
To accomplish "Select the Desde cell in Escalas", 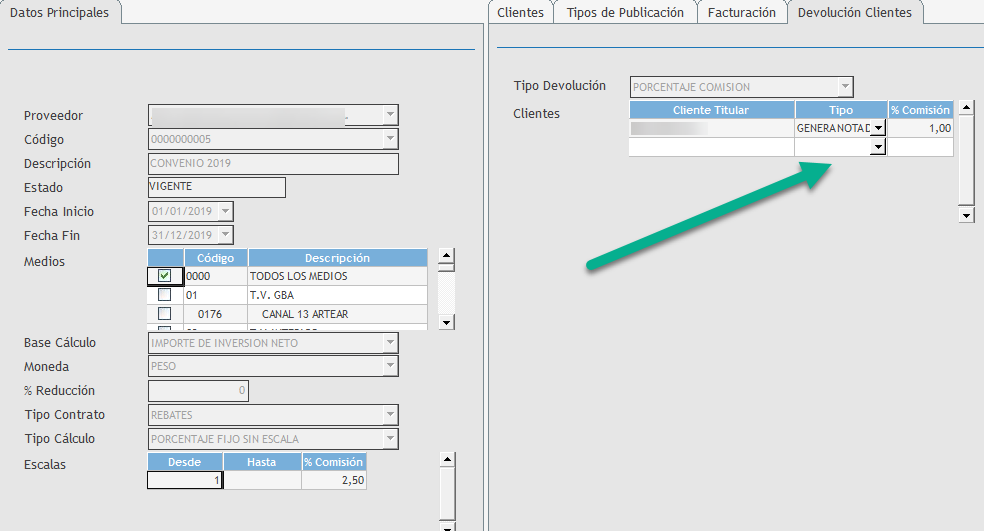I will click(184, 480).
